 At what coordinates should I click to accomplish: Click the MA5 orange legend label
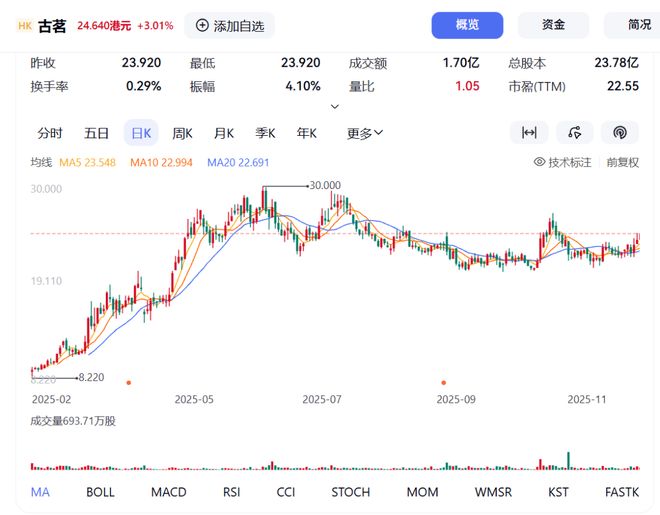[x=87, y=162]
